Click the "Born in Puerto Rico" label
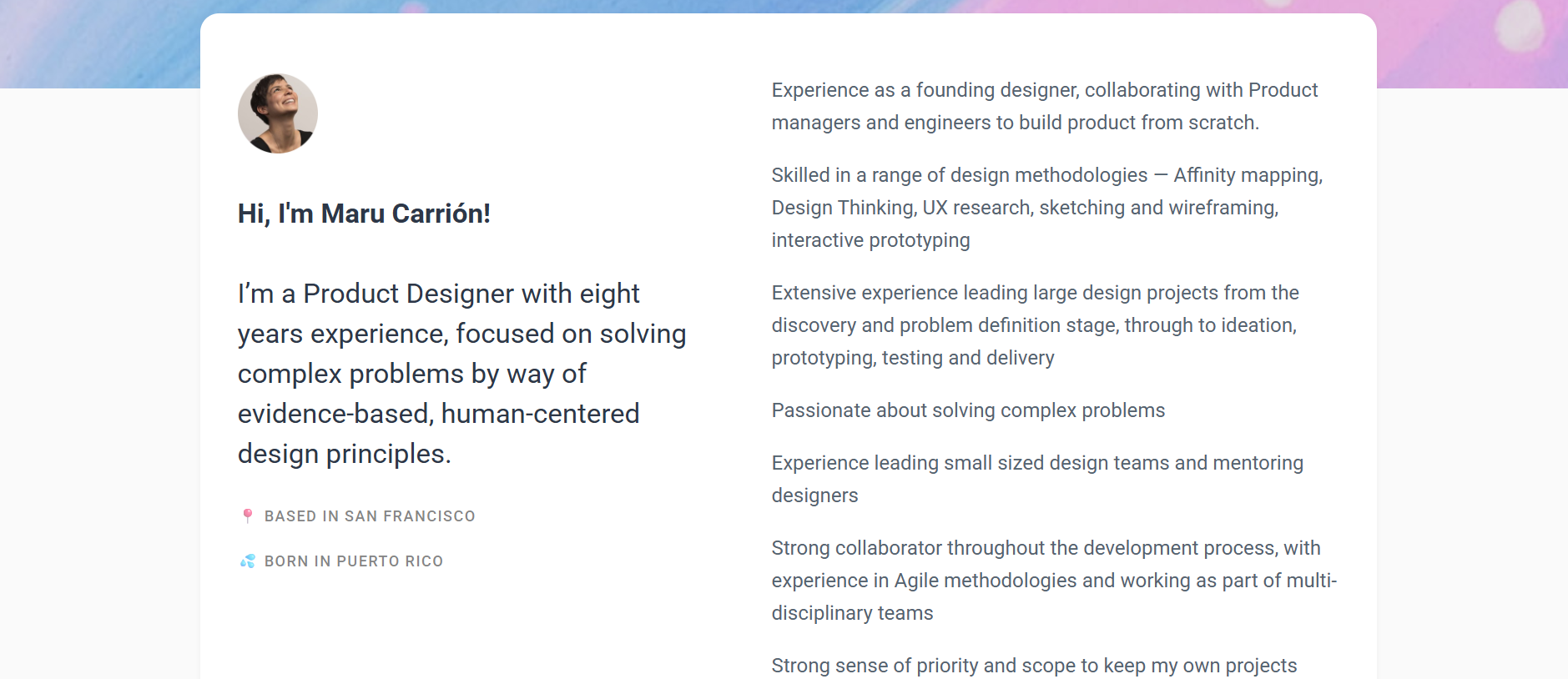Viewport: 1568px width, 679px height. (x=354, y=561)
